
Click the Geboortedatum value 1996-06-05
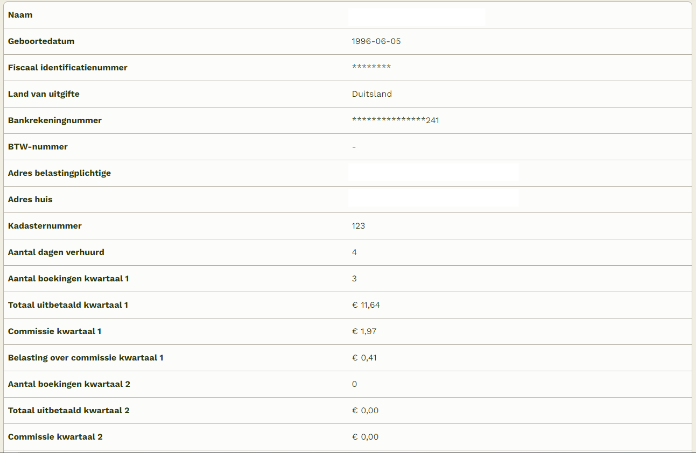pyautogui.click(x=376, y=41)
